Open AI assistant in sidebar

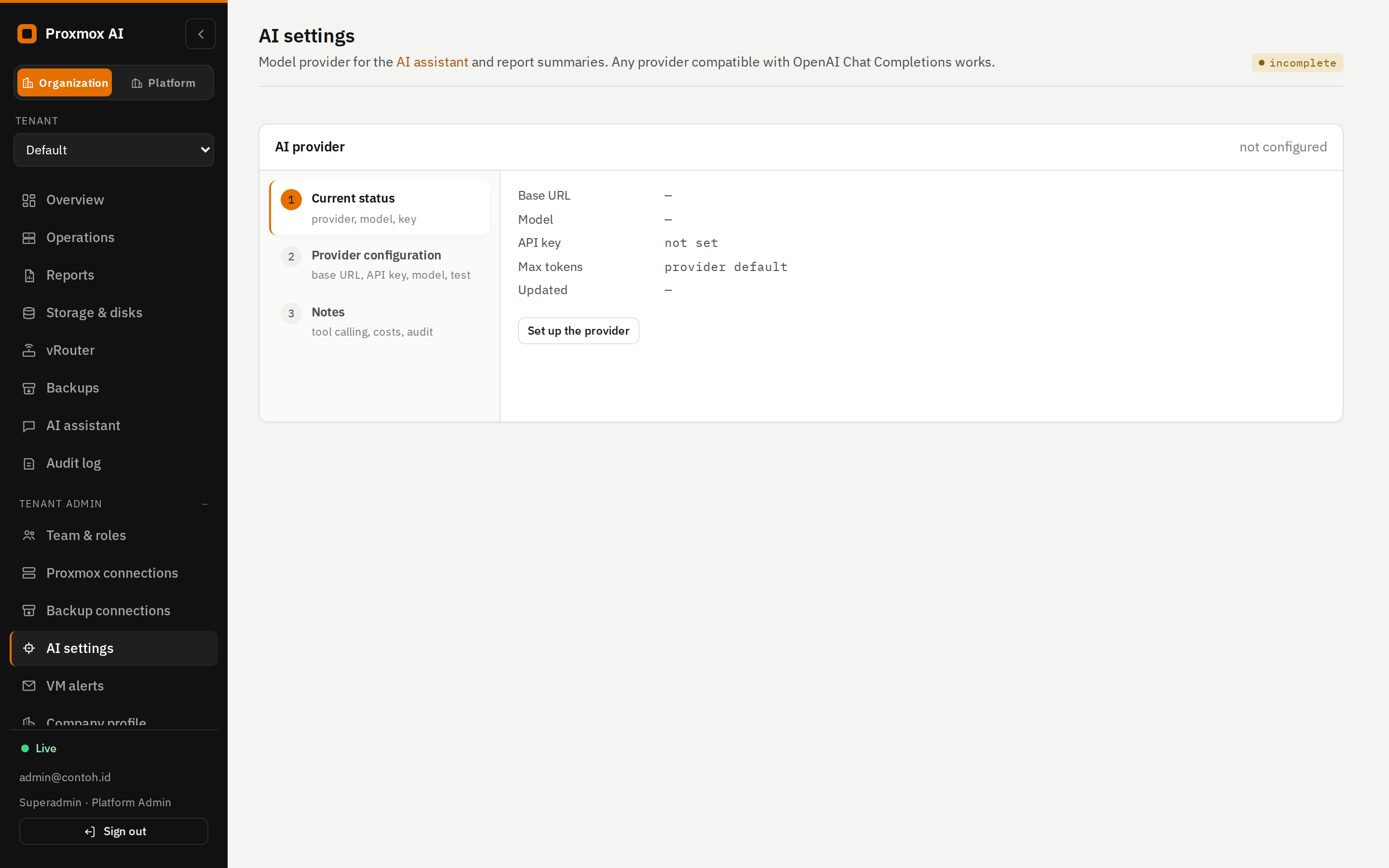coord(114,426)
